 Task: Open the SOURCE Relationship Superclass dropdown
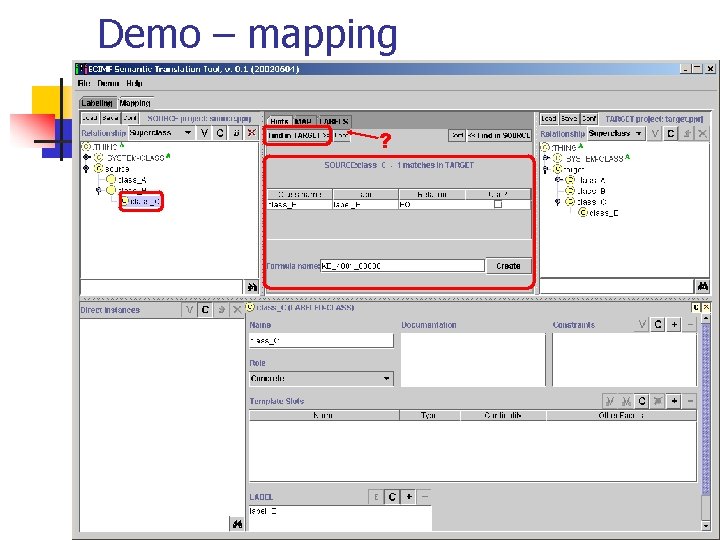[x=161, y=133]
